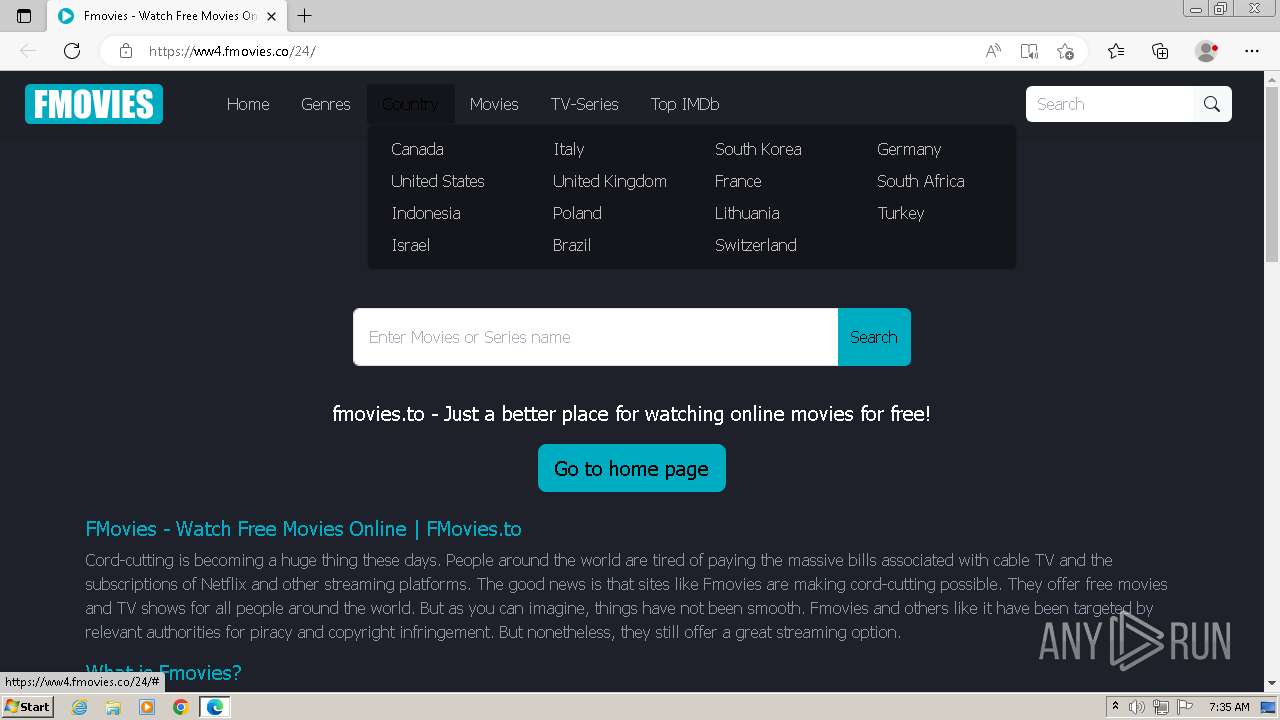The image size is (1280, 720).
Task: Click FMovies - Watch Free Movies Online heading
Action: [303, 529]
